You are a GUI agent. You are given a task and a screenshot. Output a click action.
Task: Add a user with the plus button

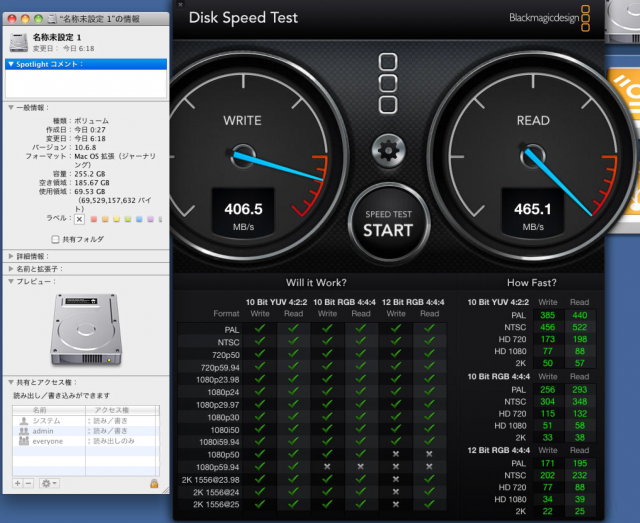click(x=18, y=483)
